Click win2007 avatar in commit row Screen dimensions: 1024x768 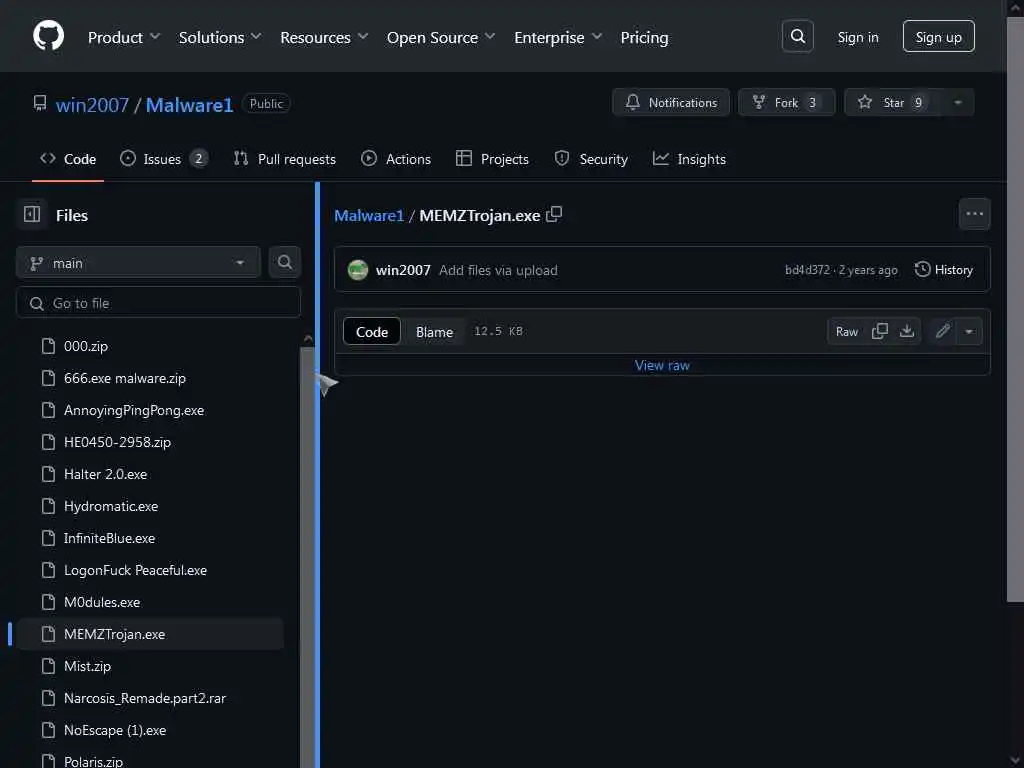357,270
